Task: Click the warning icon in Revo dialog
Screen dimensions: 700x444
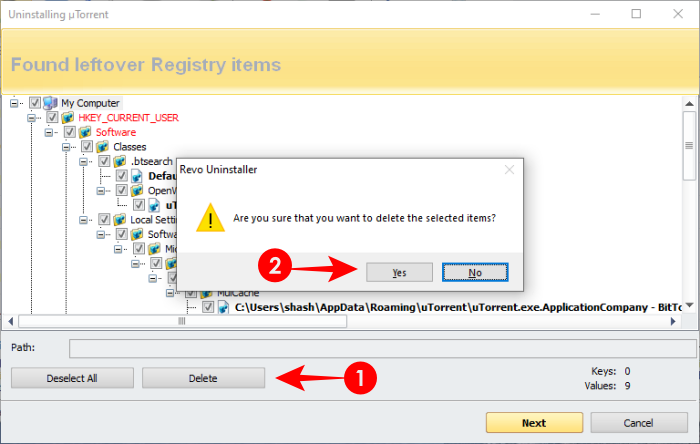Action: point(210,218)
